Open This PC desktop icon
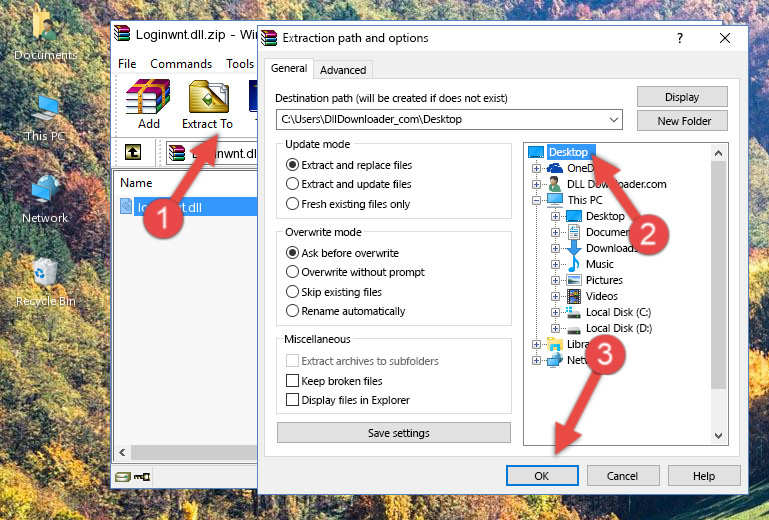 click(45, 117)
